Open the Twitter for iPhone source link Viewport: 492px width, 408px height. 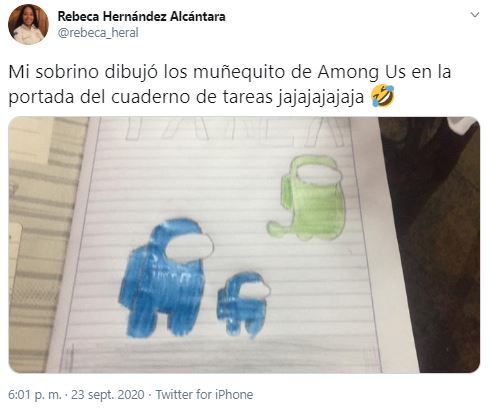pos(204,395)
